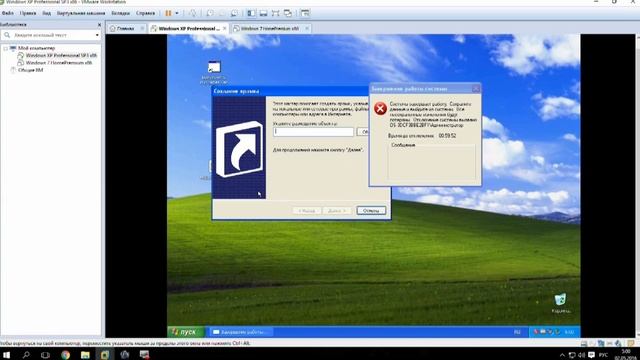Open the Файл menu in VMware
The width and height of the screenshot is (640, 360).
tap(7, 13)
